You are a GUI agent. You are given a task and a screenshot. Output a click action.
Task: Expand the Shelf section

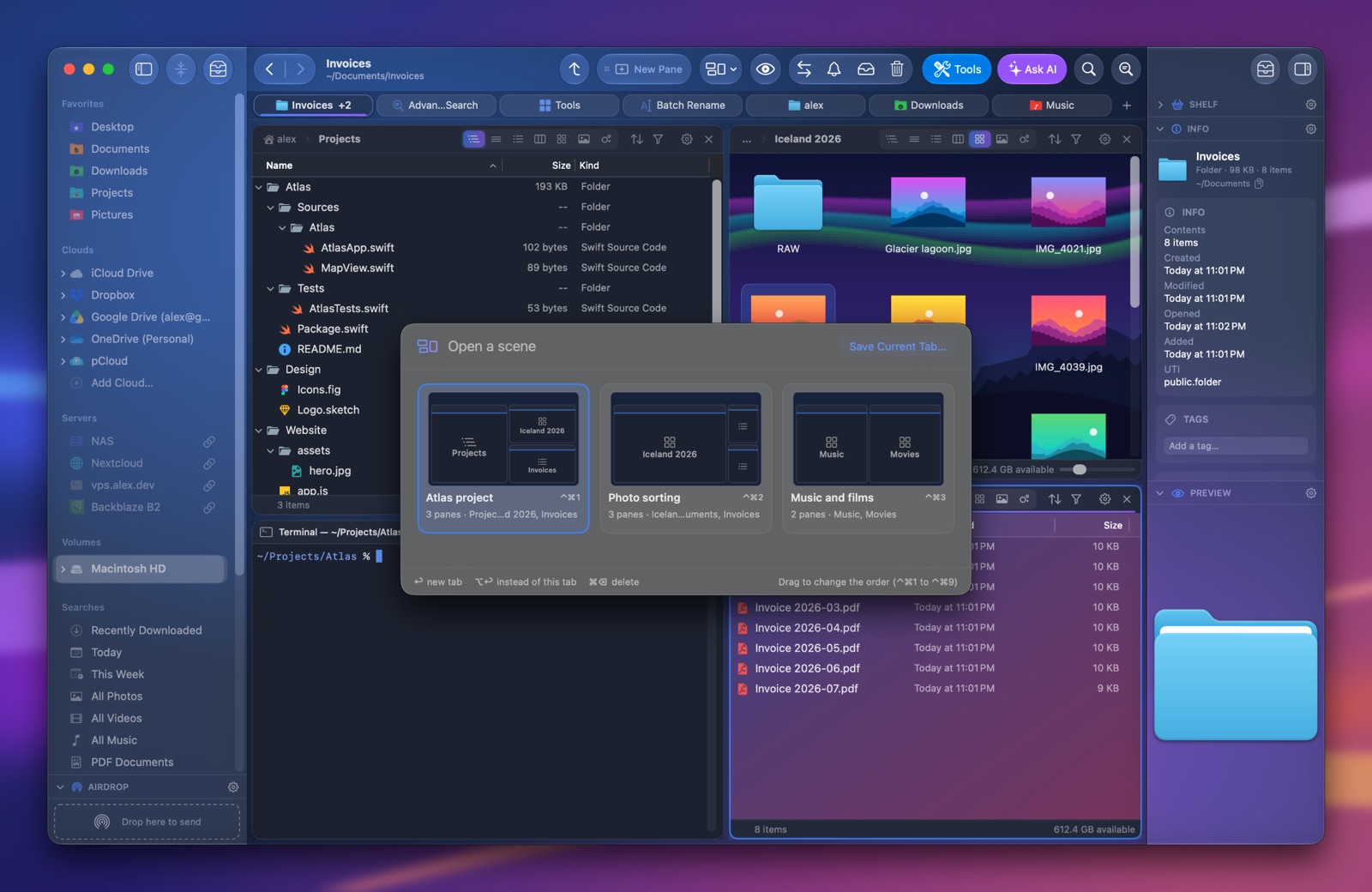coord(1160,105)
